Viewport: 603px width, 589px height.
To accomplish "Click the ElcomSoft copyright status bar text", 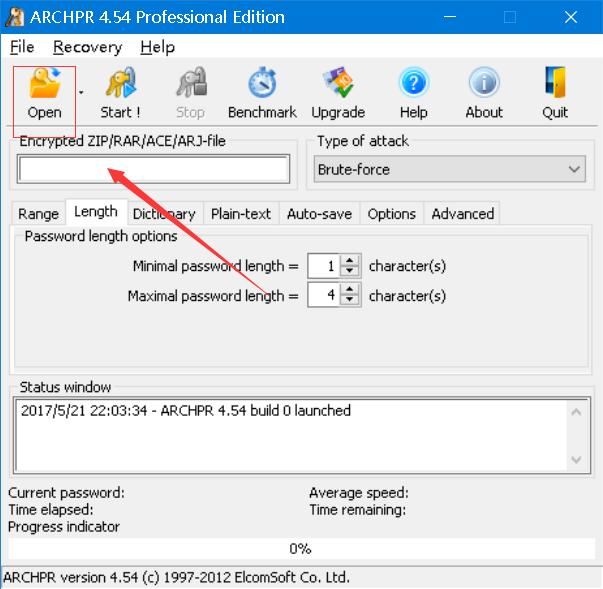I will pyautogui.click(x=177, y=577).
